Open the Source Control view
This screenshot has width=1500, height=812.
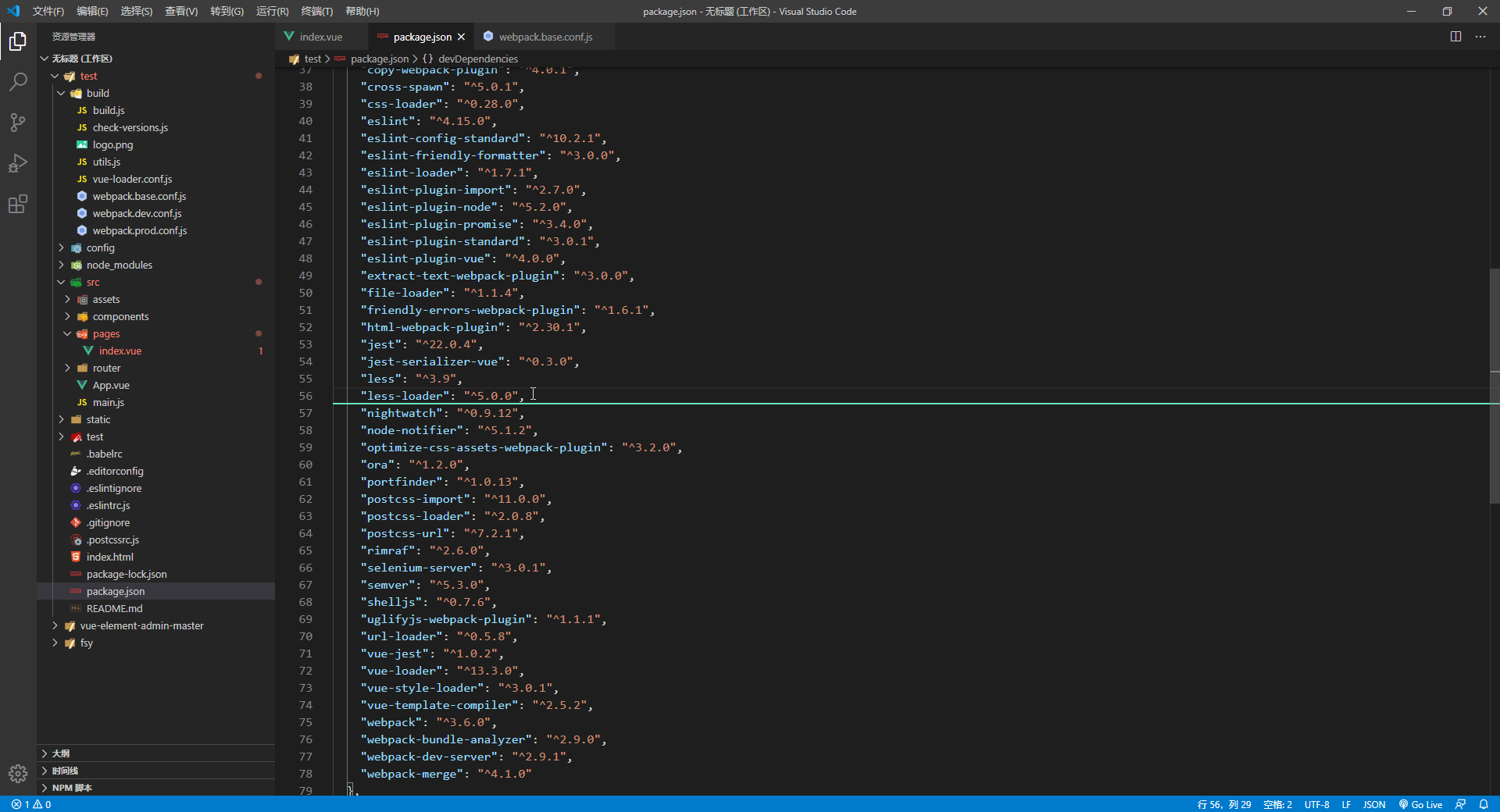18,123
